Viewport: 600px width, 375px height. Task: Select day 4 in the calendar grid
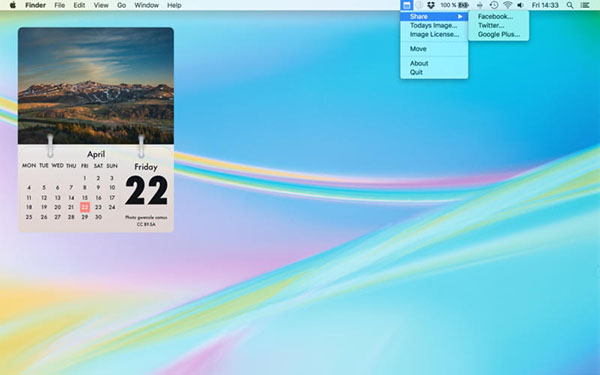point(29,188)
